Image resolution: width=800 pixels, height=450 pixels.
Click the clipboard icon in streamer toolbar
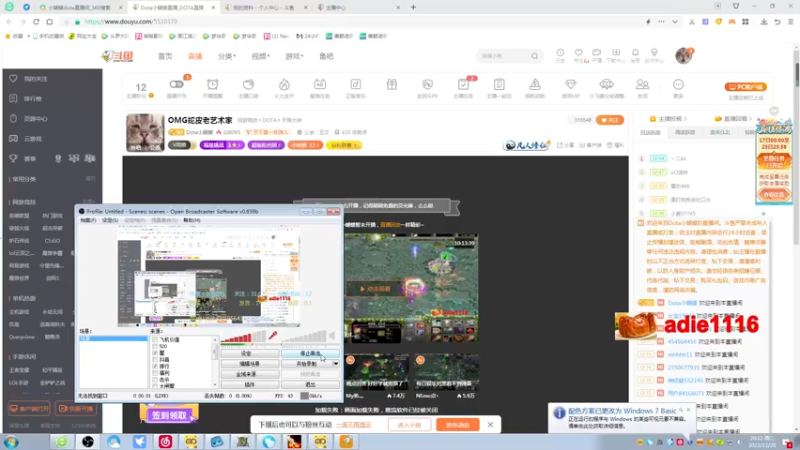click(499, 84)
